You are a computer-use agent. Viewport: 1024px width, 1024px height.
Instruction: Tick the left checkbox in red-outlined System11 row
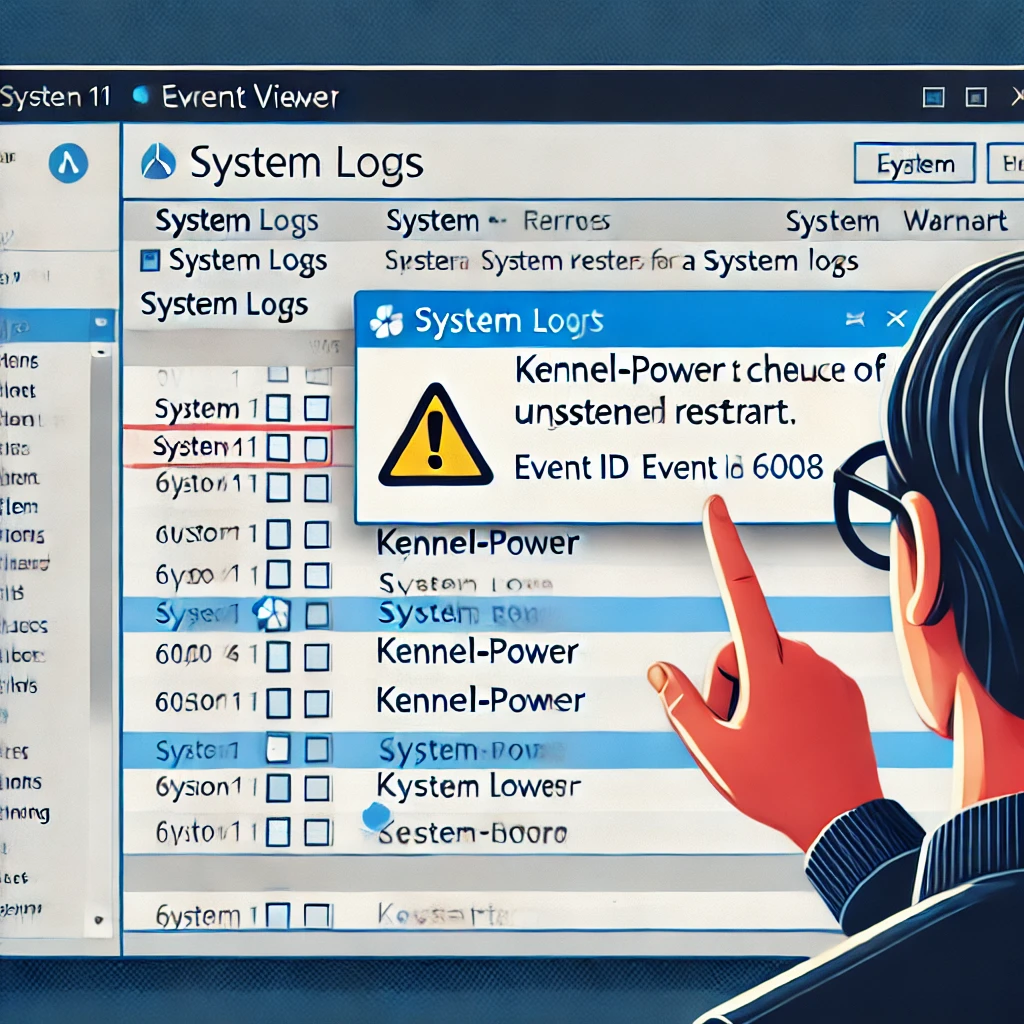click(278, 449)
